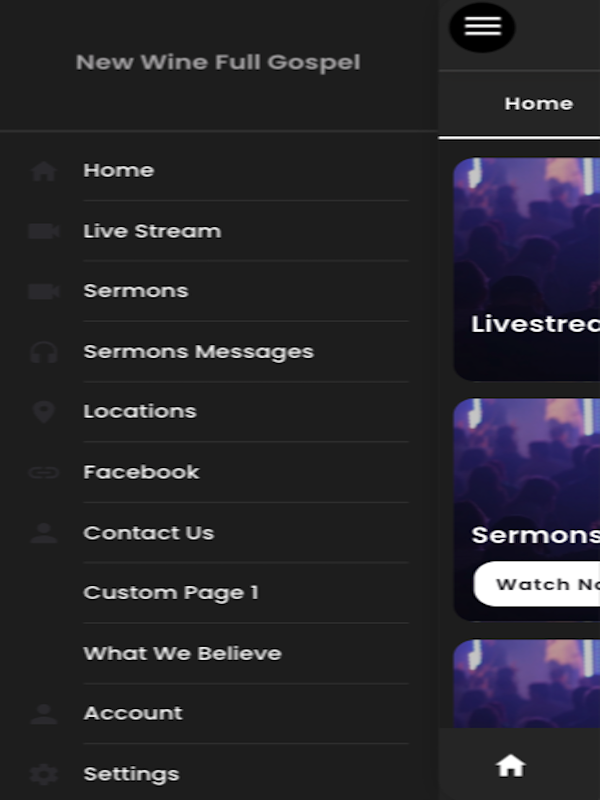Open the Locations menu item
600x800 pixels.
140,412
